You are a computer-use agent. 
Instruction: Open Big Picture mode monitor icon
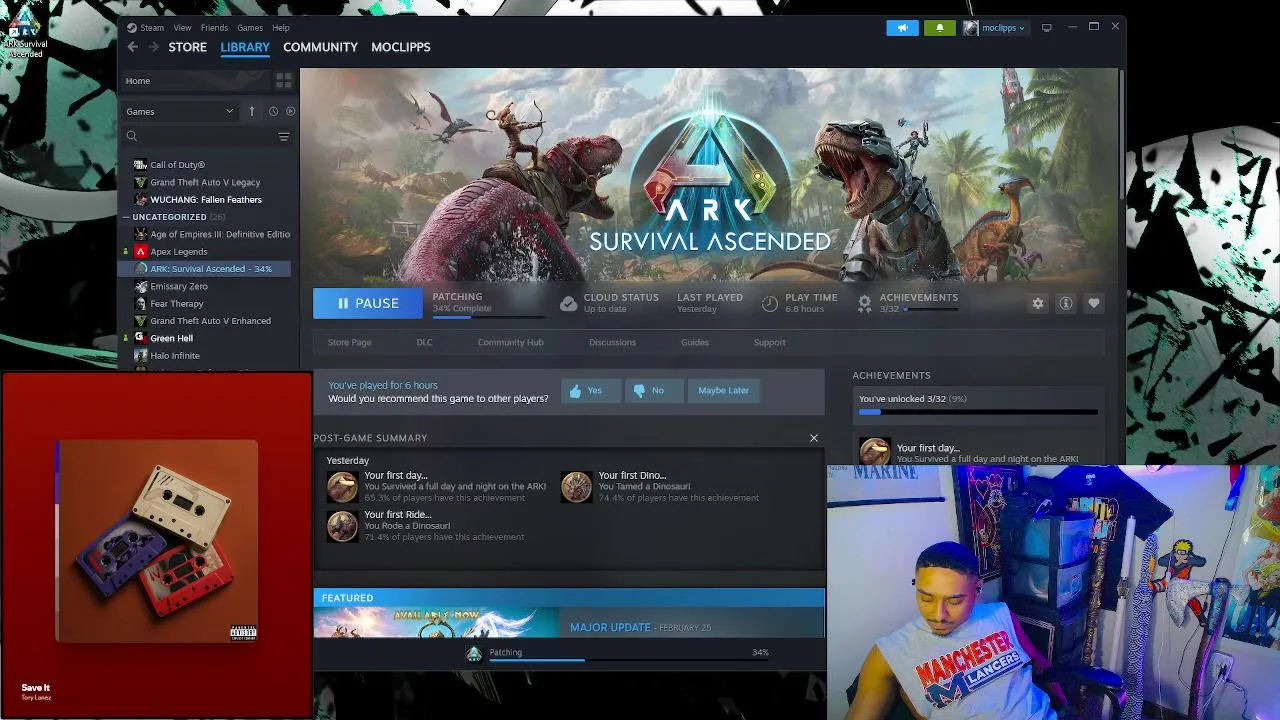pos(1046,28)
